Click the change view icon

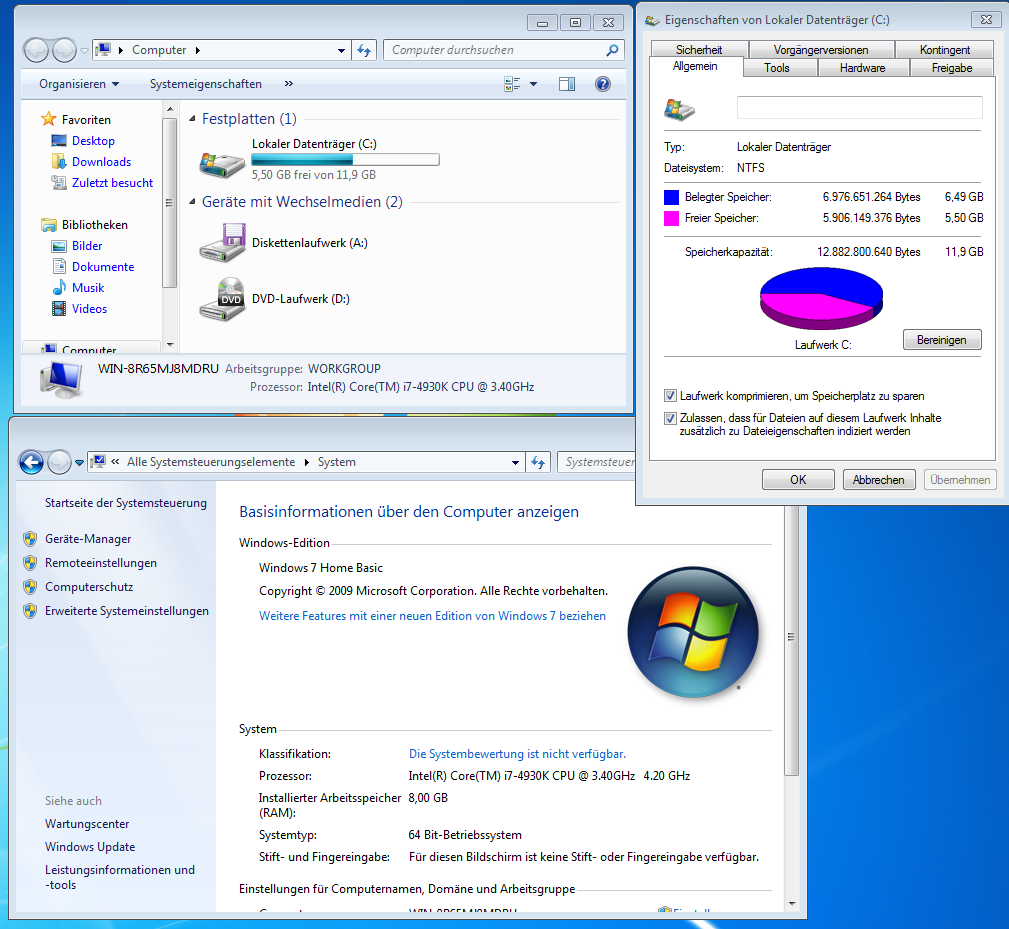512,84
